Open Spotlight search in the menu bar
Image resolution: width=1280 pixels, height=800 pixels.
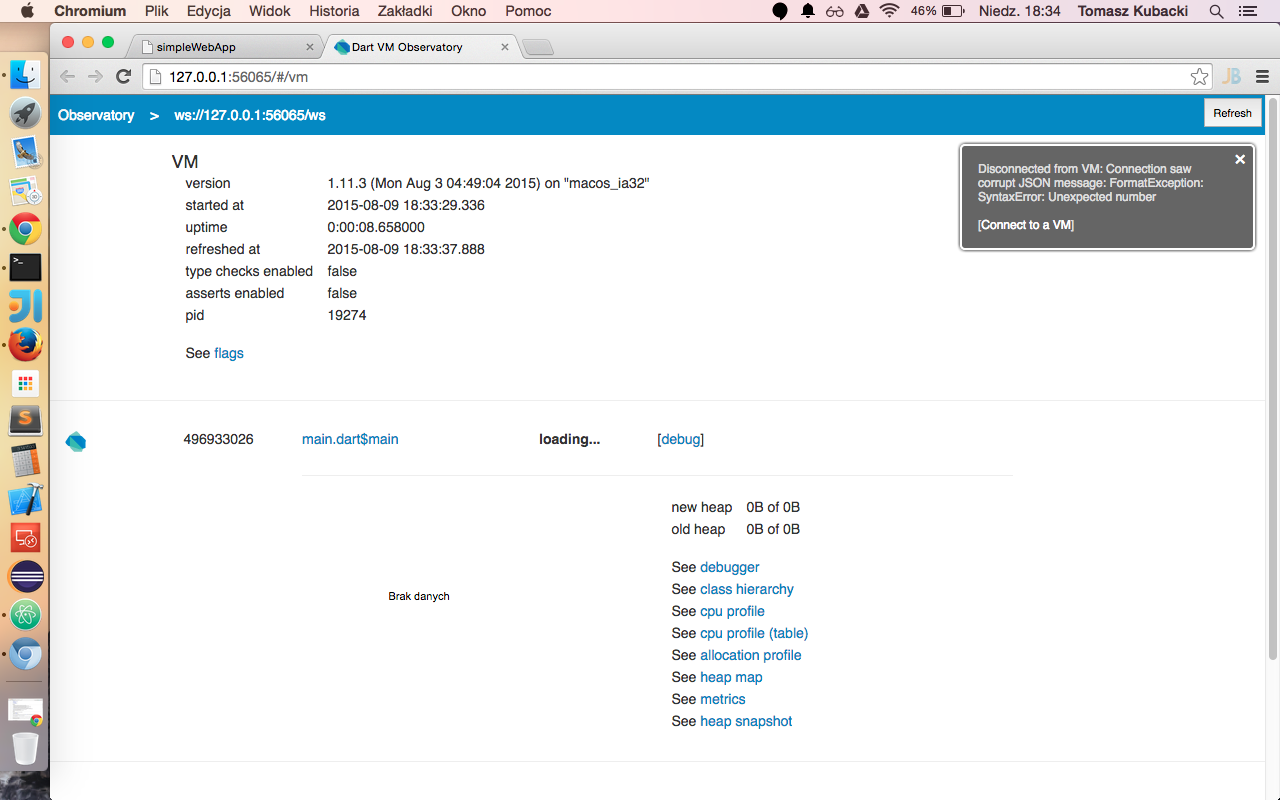tap(1216, 11)
